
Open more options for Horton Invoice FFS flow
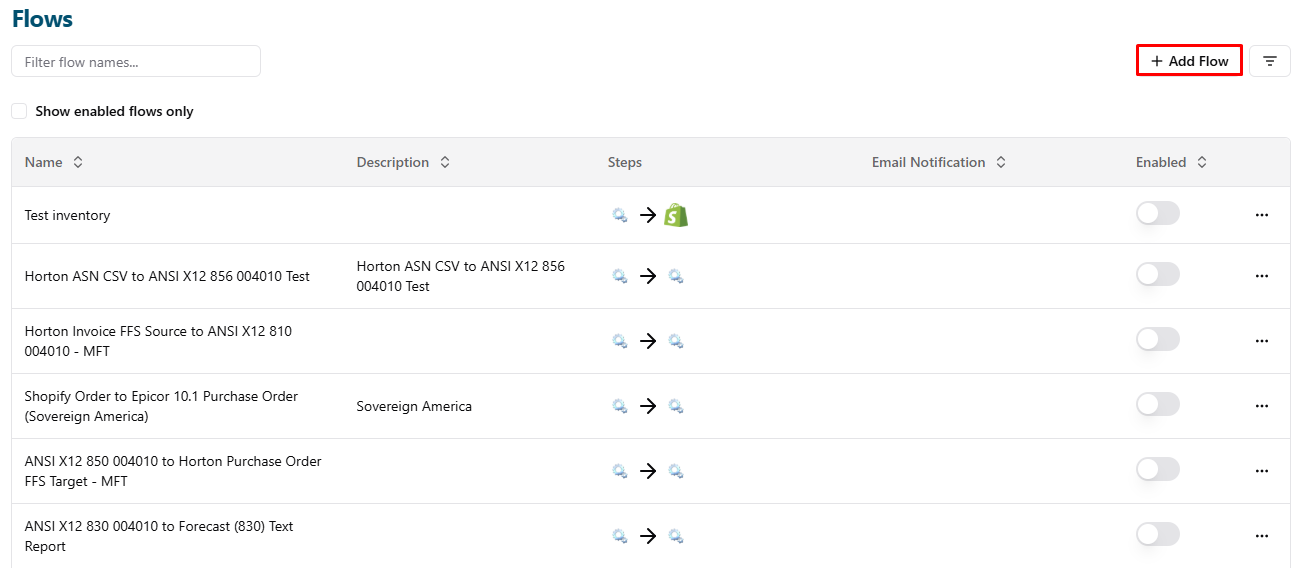1262,341
